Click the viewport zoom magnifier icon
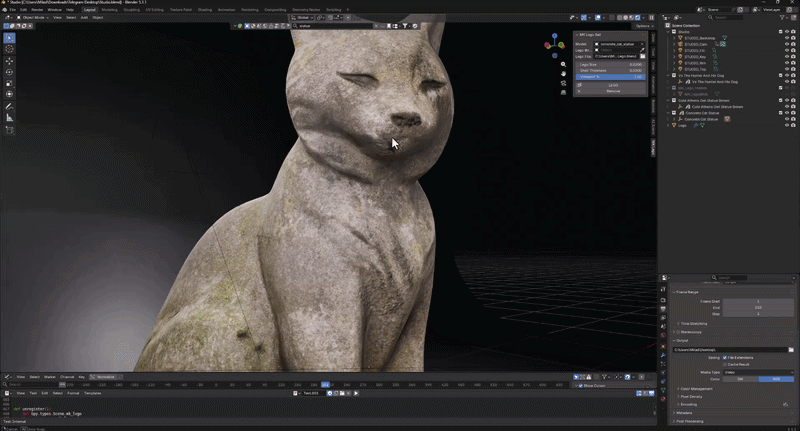This screenshot has width=800, height=431. click(563, 64)
